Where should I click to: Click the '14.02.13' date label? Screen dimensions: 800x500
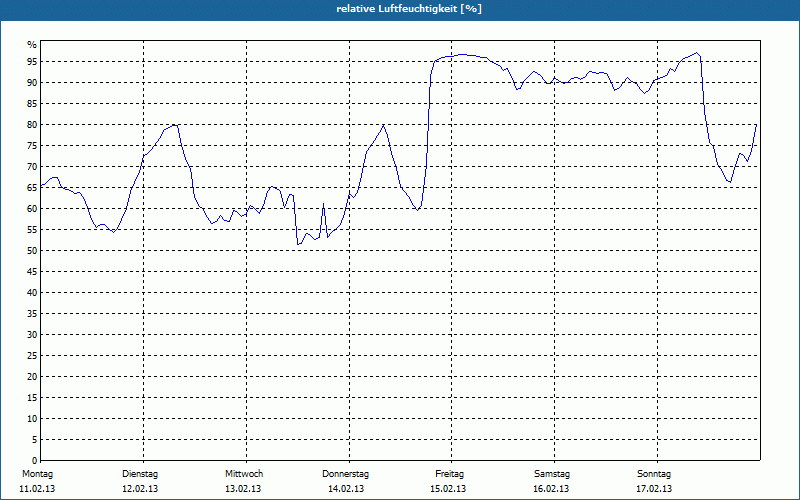tap(346, 489)
